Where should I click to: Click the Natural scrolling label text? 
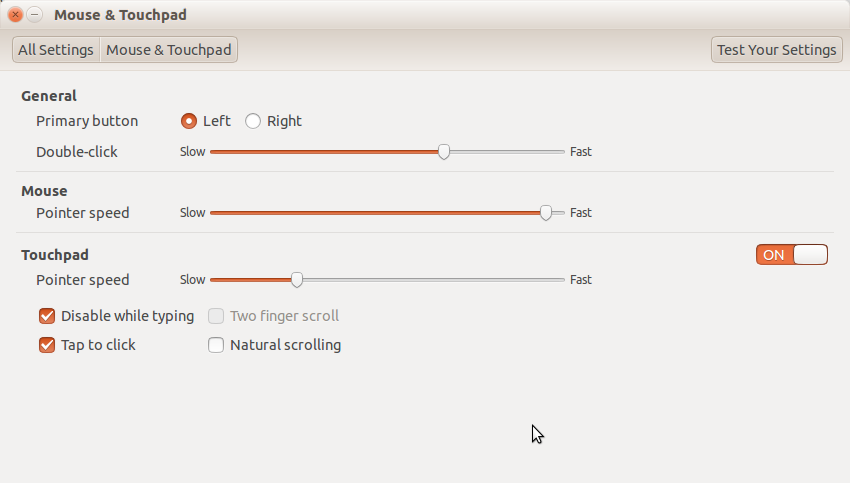286,345
